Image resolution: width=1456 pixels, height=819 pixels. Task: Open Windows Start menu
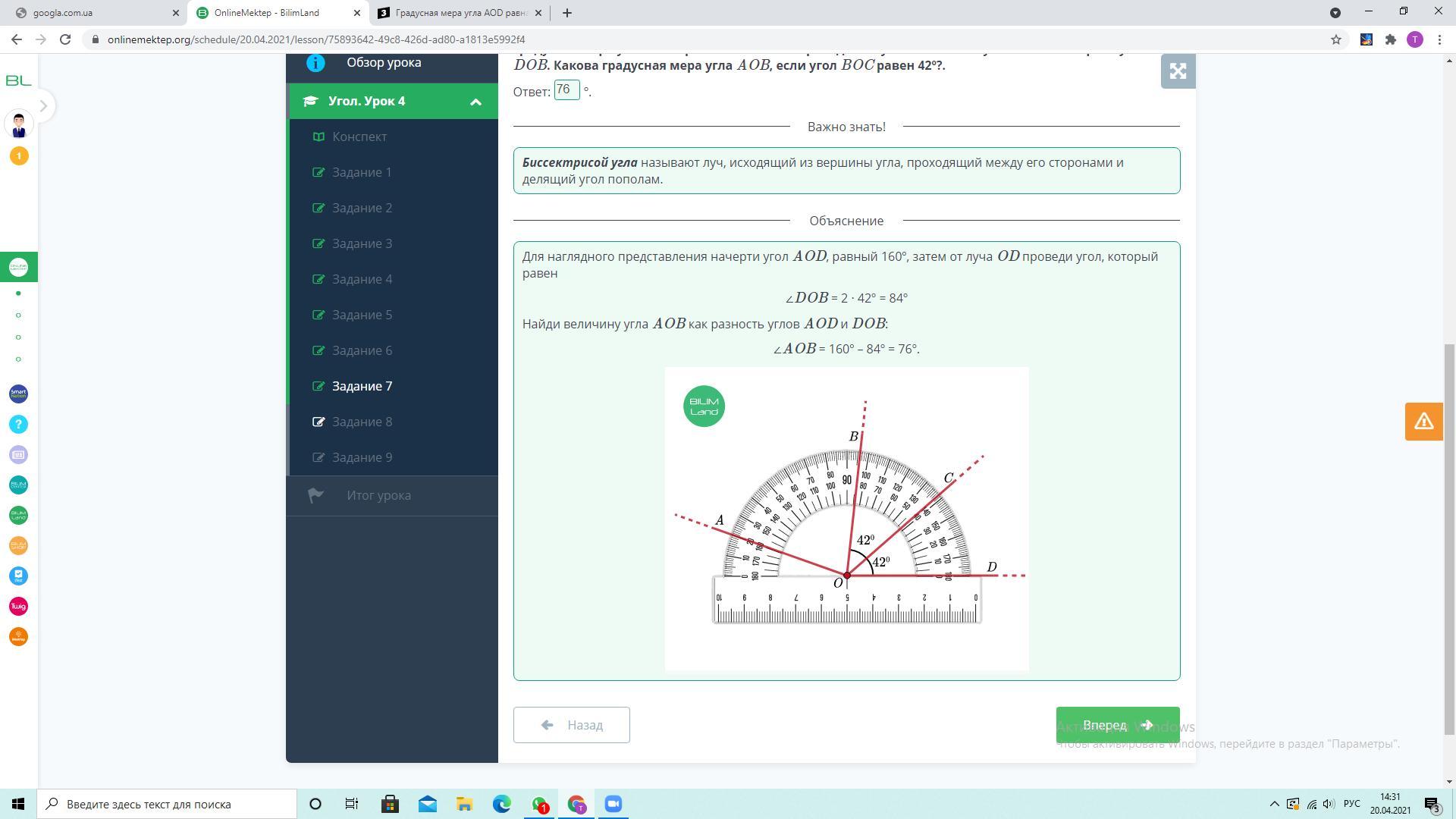(18, 804)
